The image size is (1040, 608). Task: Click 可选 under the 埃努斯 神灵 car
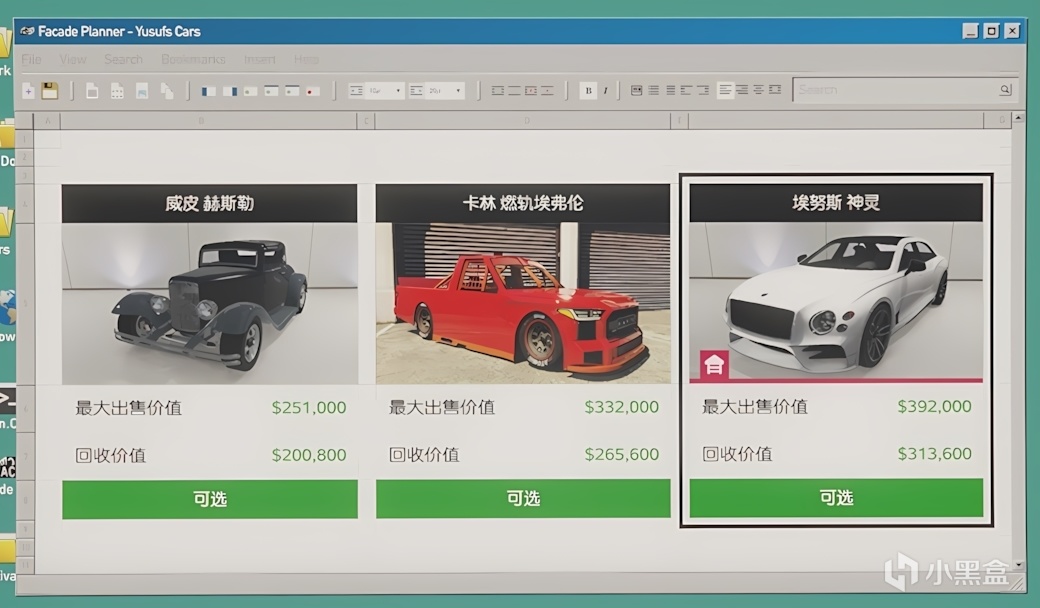(x=836, y=498)
